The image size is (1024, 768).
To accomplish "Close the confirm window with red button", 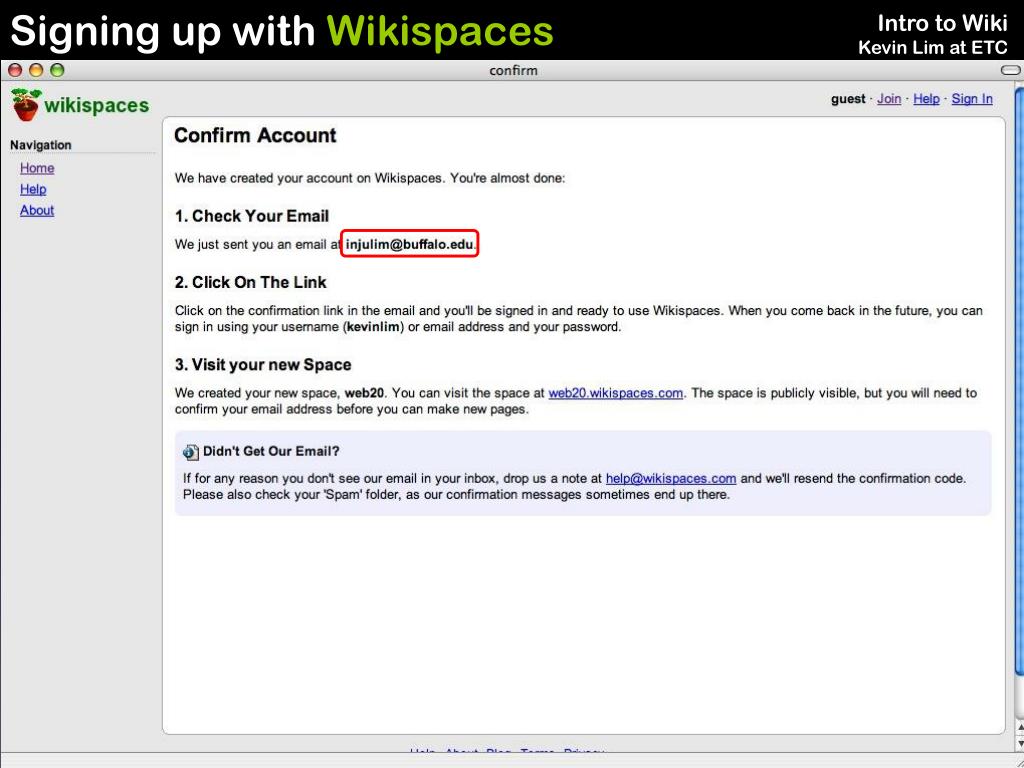I will click(x=15, y=70).
